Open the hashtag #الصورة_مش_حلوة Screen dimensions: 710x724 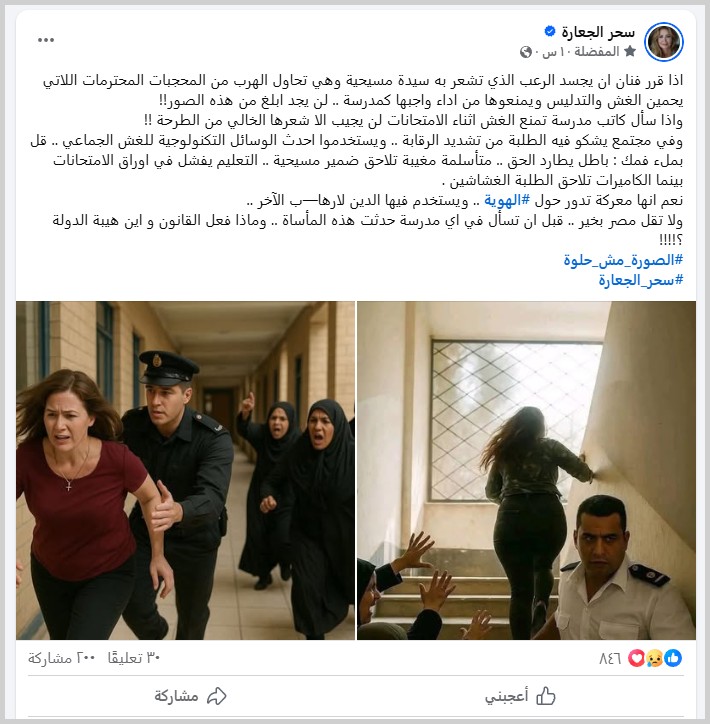click(x=623, y=260)
